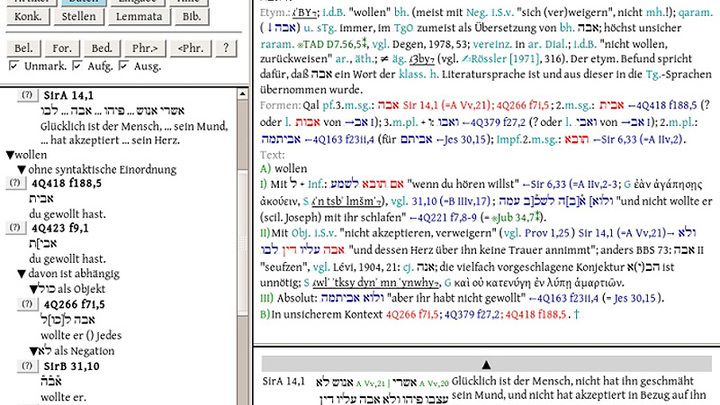The height and width of the screenshot is (405, 720).
Task: Collapse the 'wollen' tree node
Action: tap(10, 155)
